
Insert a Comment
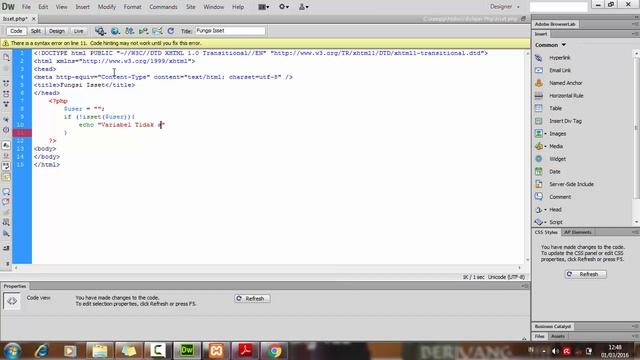(560, 197)
